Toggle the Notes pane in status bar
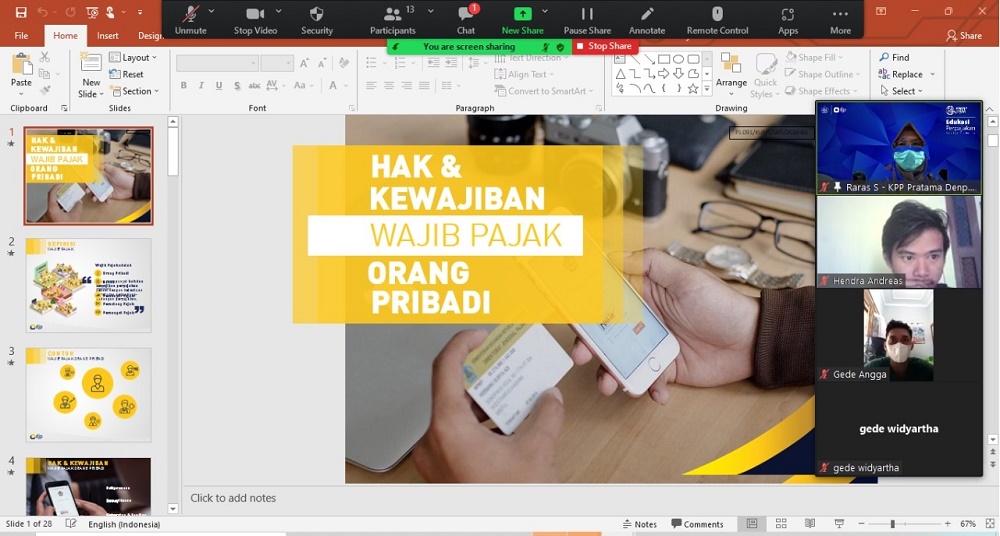 640,524
